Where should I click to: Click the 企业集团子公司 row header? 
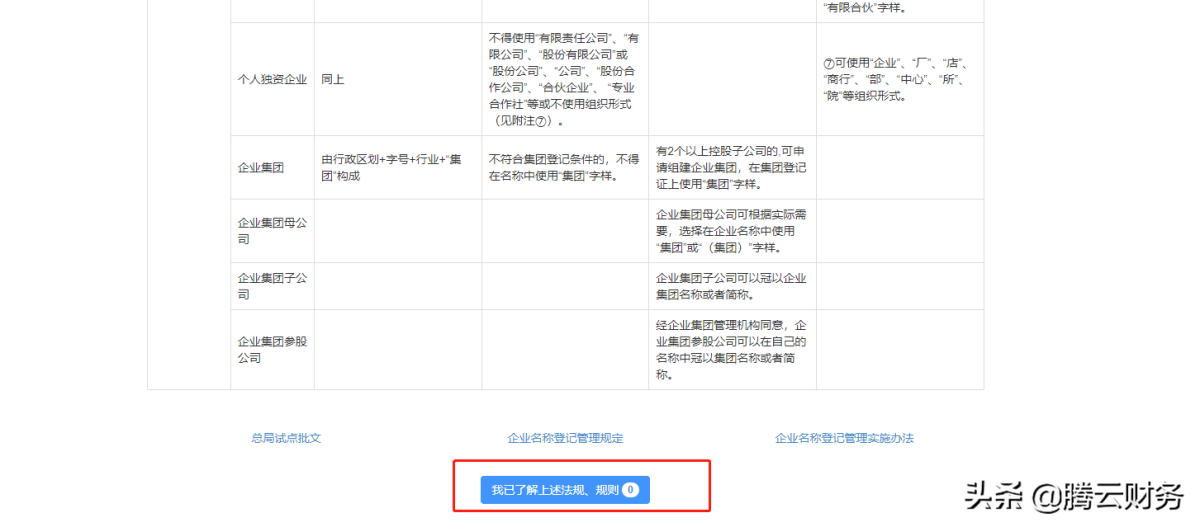click(x=272, y=286)
